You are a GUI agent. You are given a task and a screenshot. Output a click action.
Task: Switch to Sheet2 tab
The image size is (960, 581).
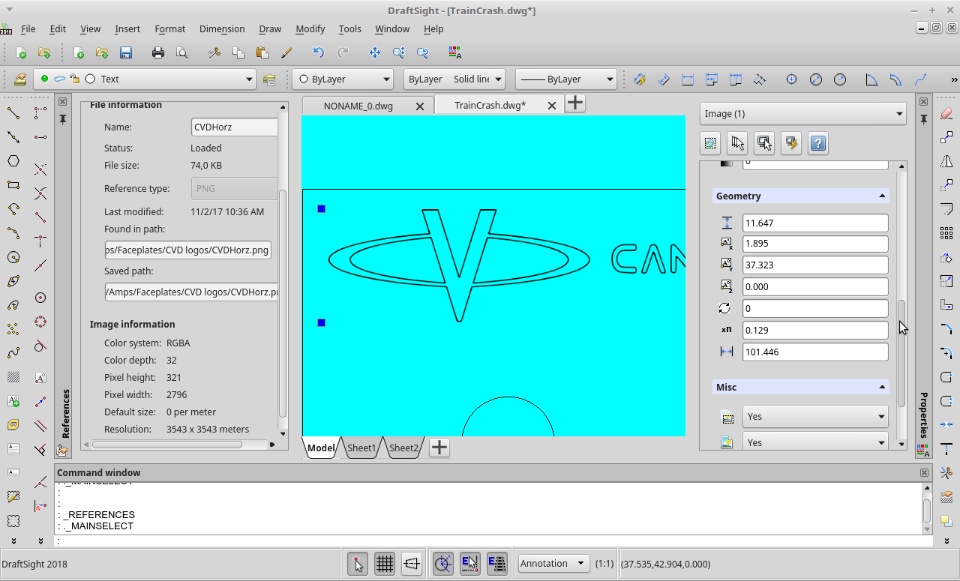[403, 448]
